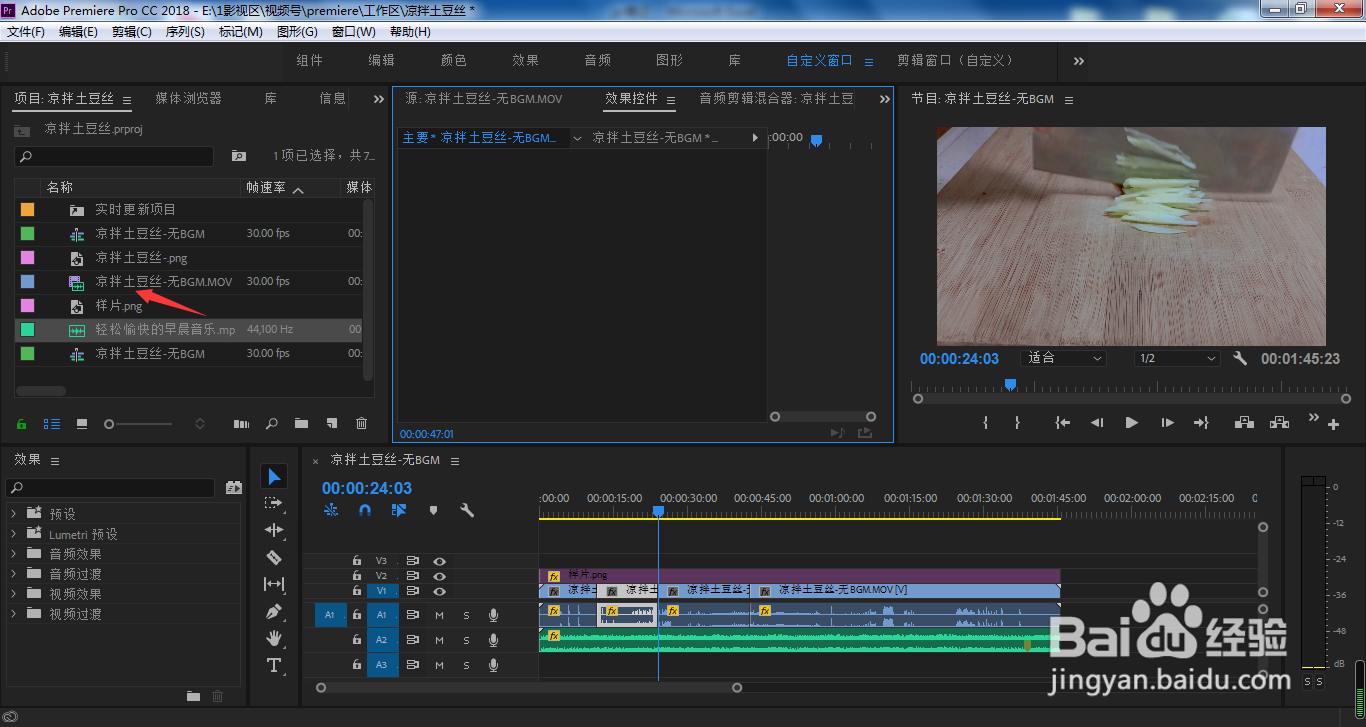
Task: Open workspace overflow chevron menu
Action: coord(1079,61)
